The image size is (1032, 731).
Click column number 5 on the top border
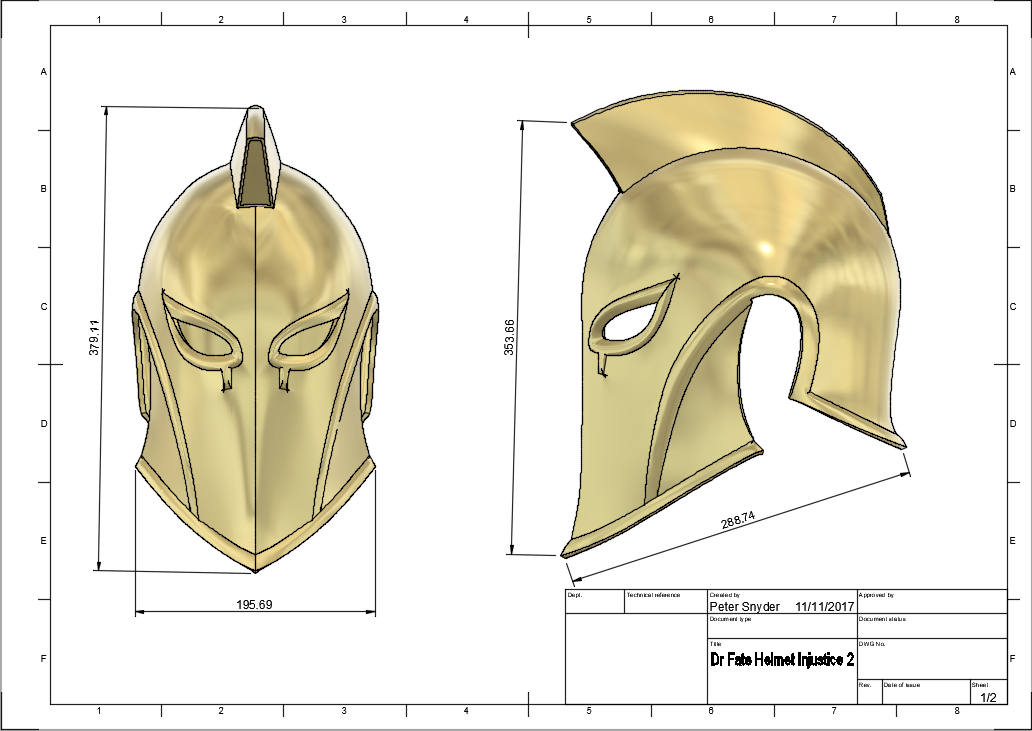point(588,18)
